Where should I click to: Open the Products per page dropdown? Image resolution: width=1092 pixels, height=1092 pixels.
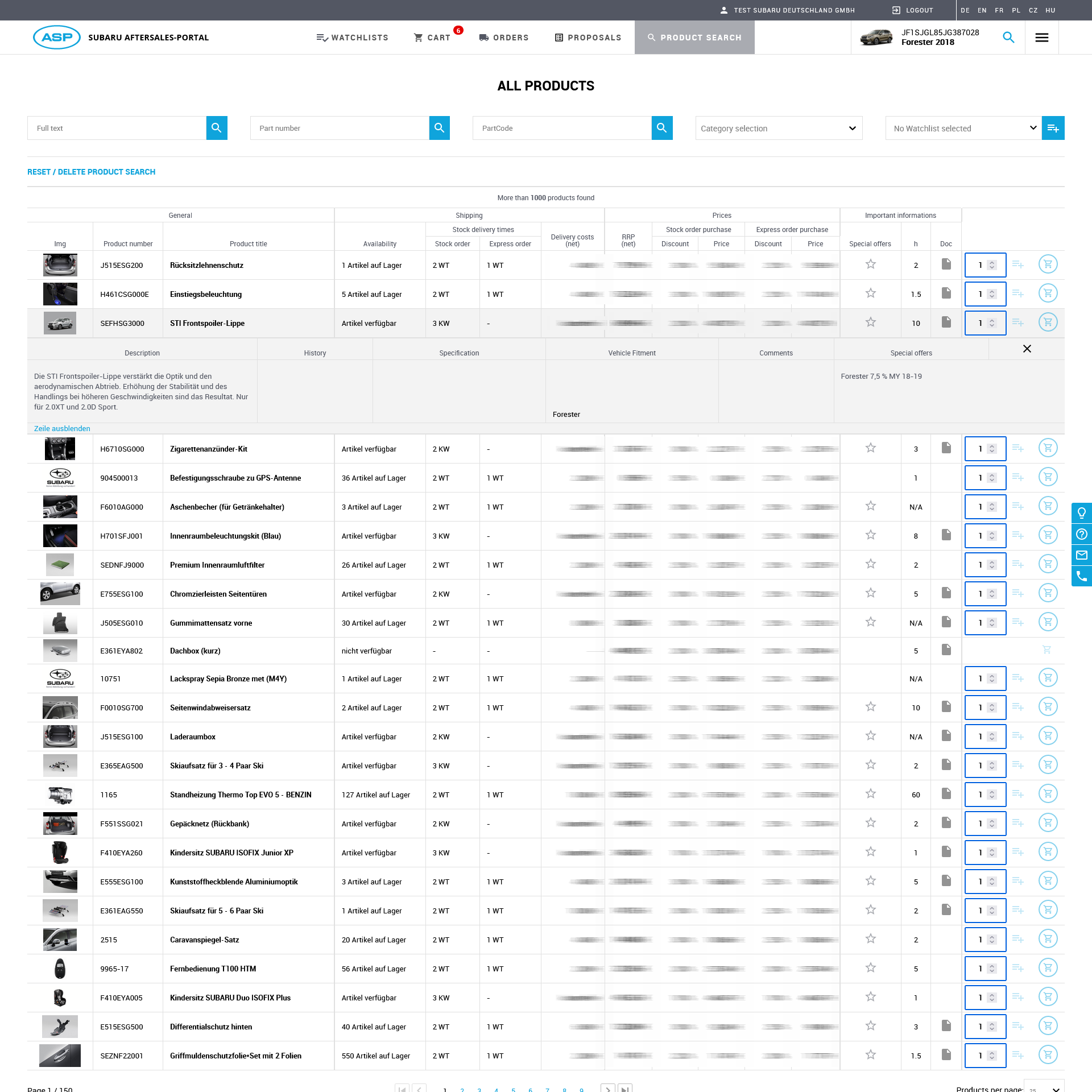tap(1044, 1087)
